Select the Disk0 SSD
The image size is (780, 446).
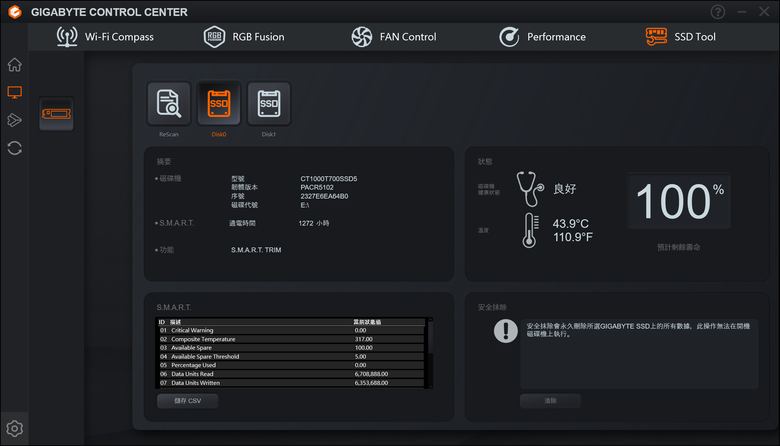(x=219, y=104)
